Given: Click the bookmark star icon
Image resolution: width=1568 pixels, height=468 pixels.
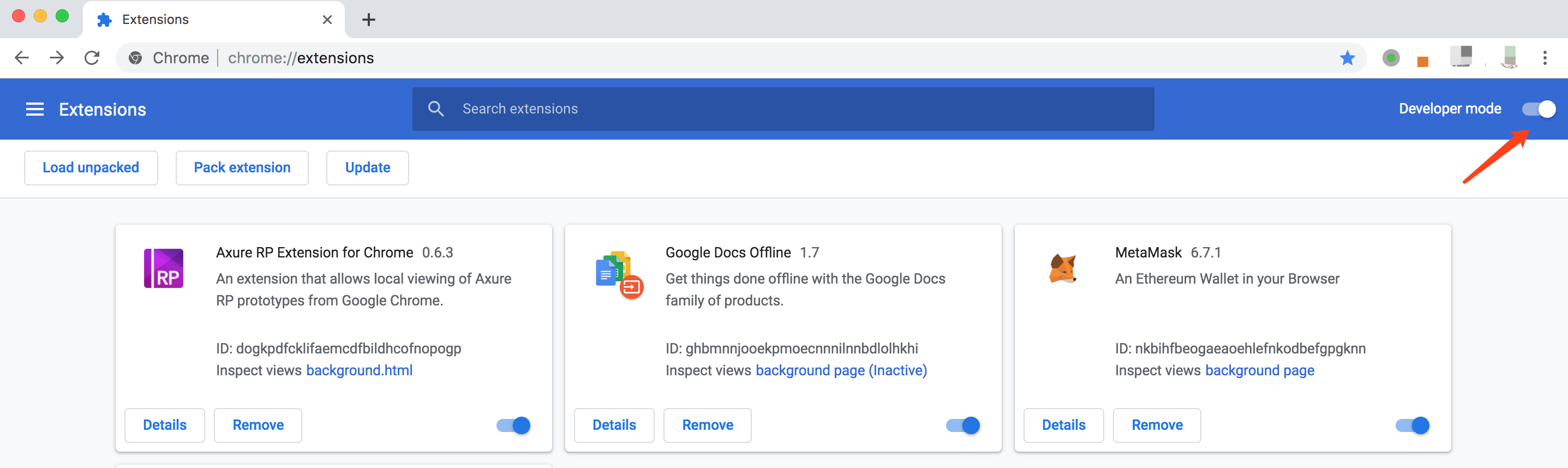Looking at the screenshot, I should [1347, 58].
